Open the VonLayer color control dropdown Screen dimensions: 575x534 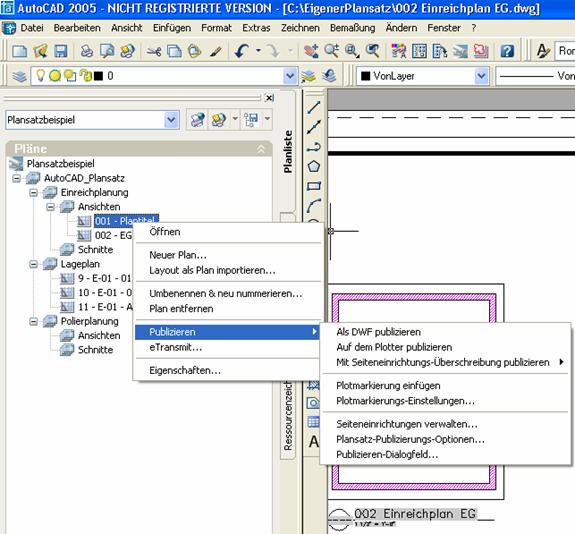point(481,76)
